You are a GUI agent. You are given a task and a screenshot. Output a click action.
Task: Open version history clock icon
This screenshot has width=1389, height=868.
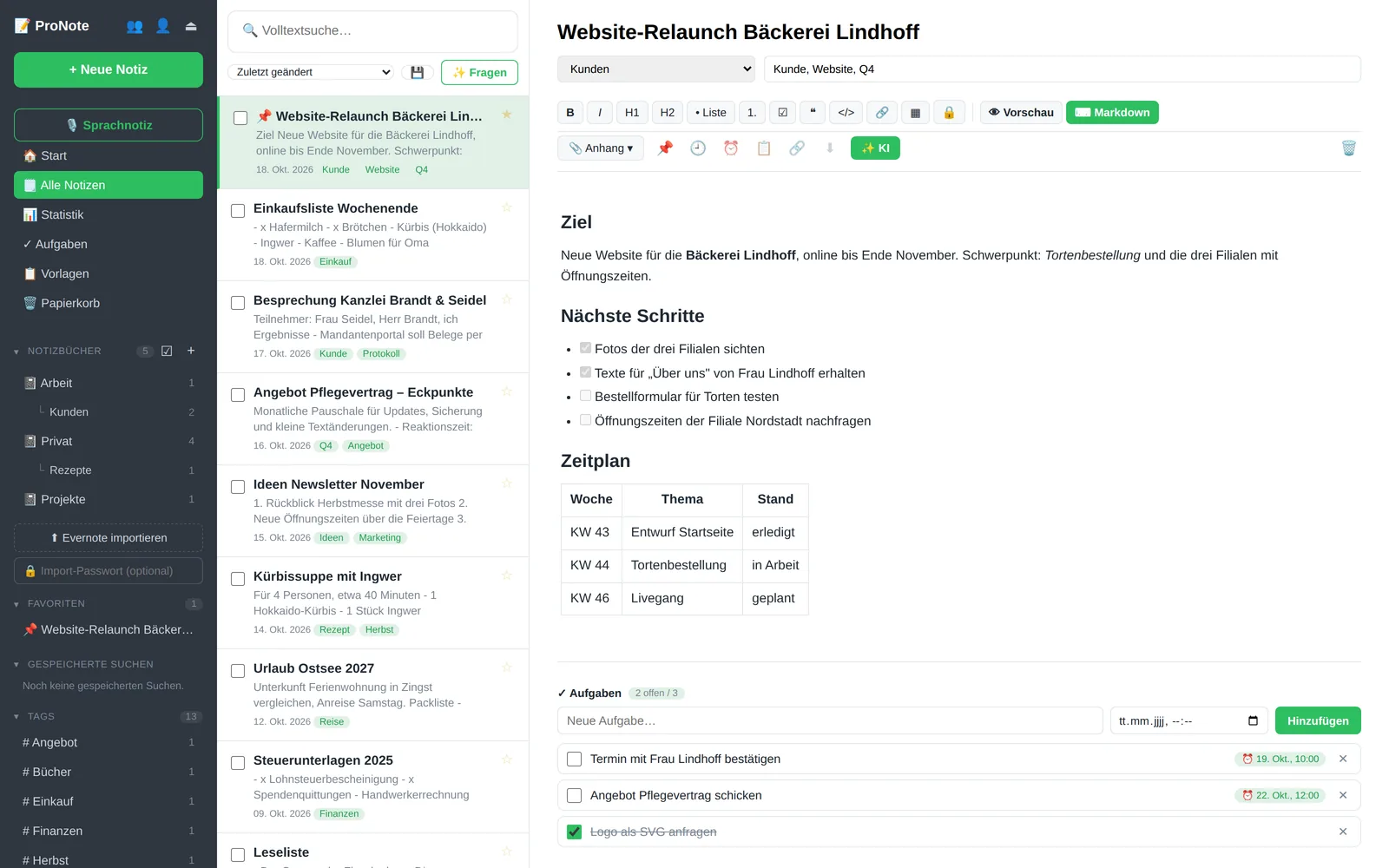(x=698, y=148)
